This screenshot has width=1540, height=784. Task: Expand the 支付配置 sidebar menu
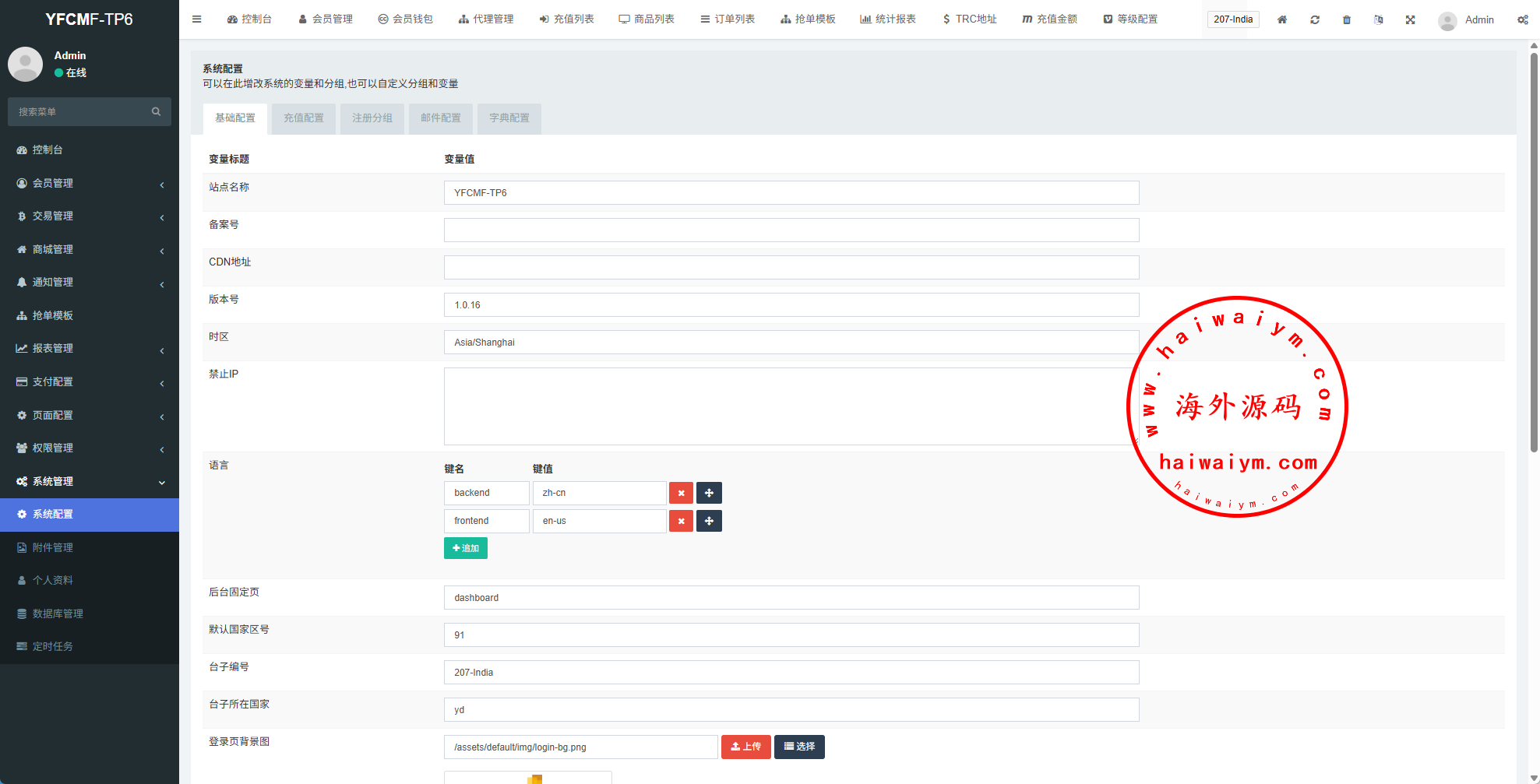(x=89, y=381)
